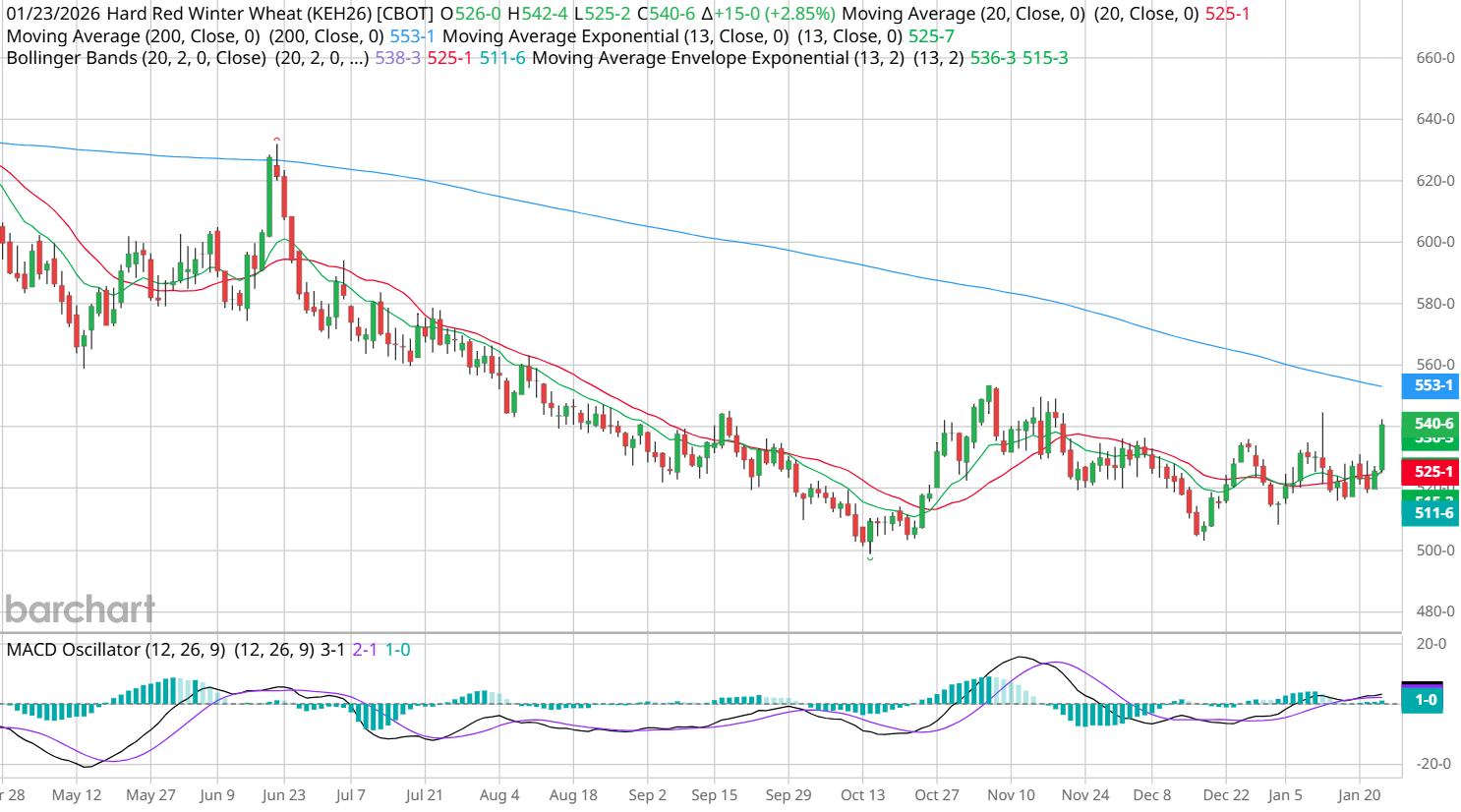Click the Nov 10 date on time axis

pyautogui.click(x=1011, y=794)
